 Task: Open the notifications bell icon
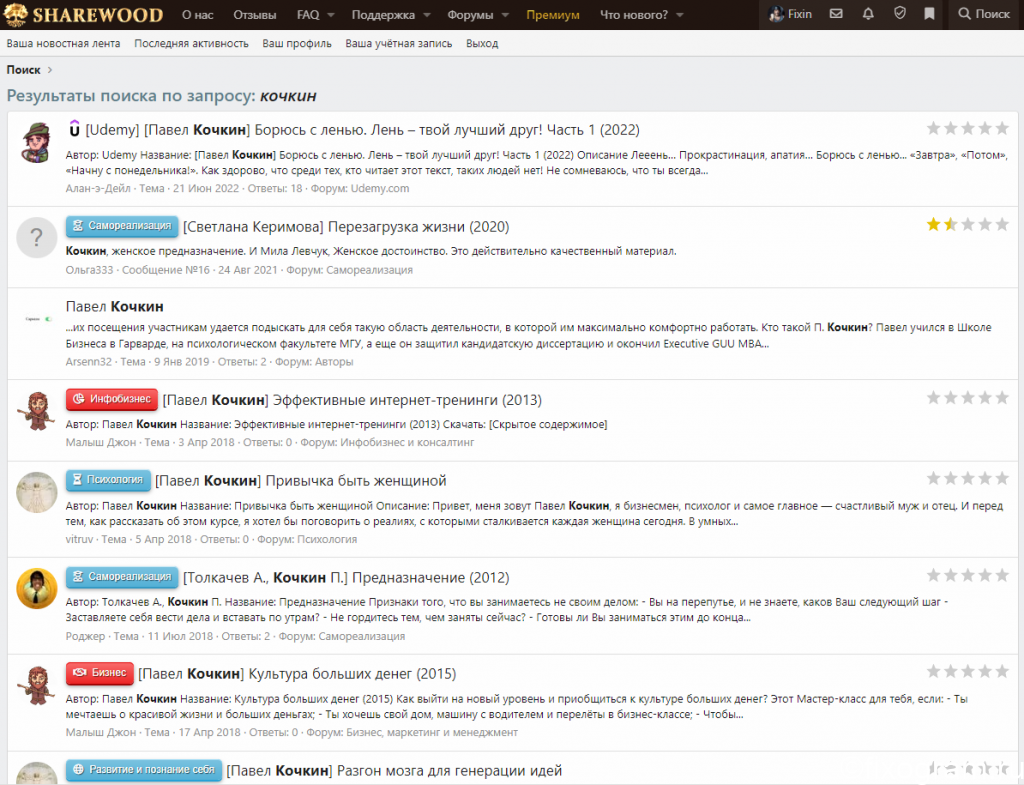point(868,14)
